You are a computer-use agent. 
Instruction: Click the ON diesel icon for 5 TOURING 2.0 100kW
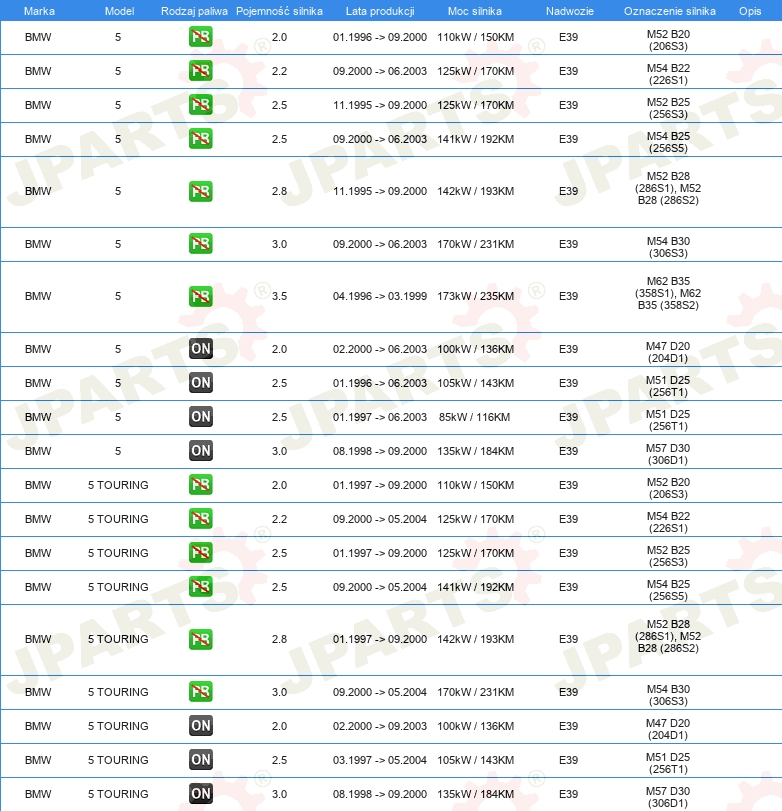tap(201, 726)
